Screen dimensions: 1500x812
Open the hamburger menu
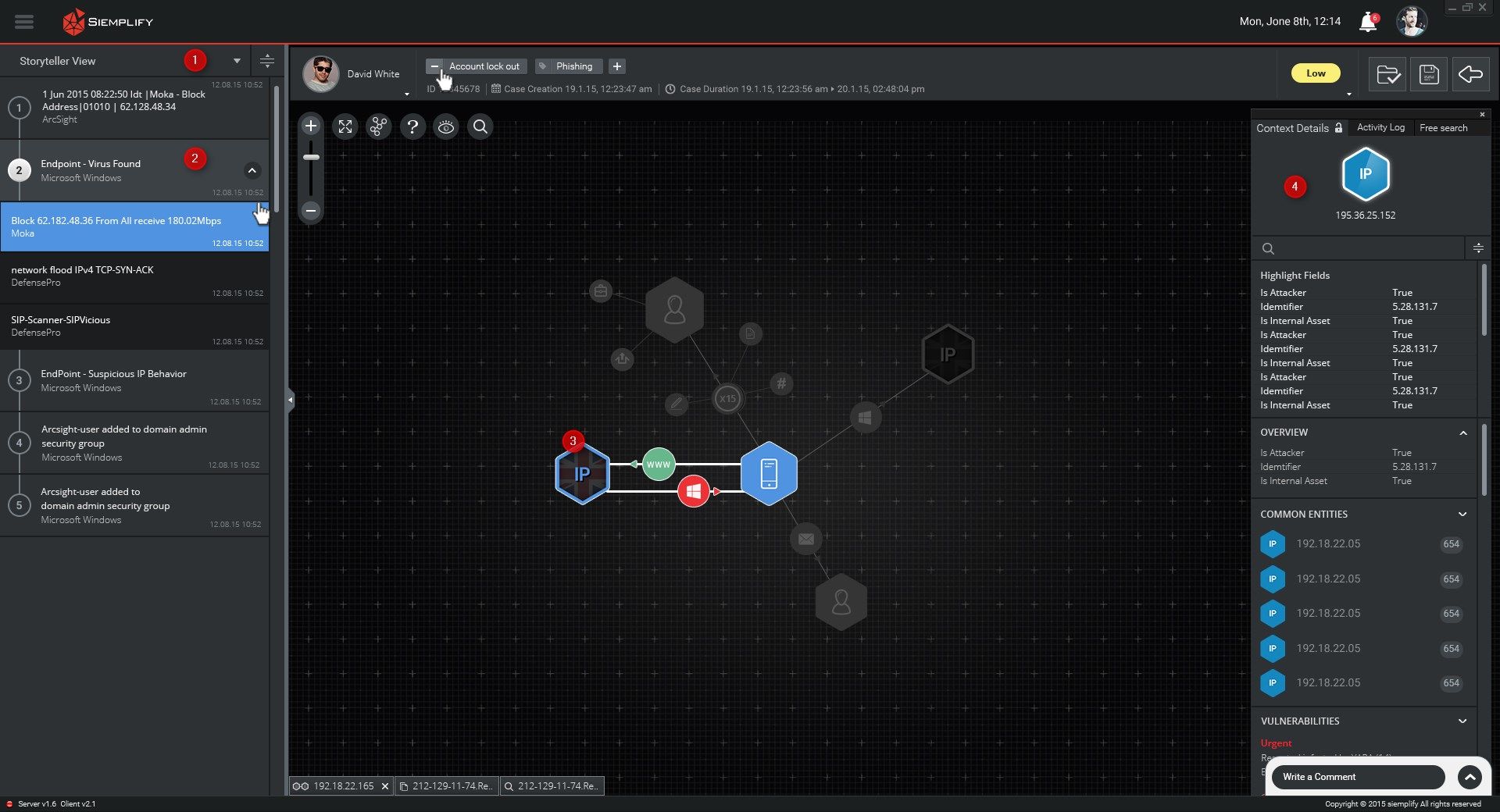(x=24, y=22)
